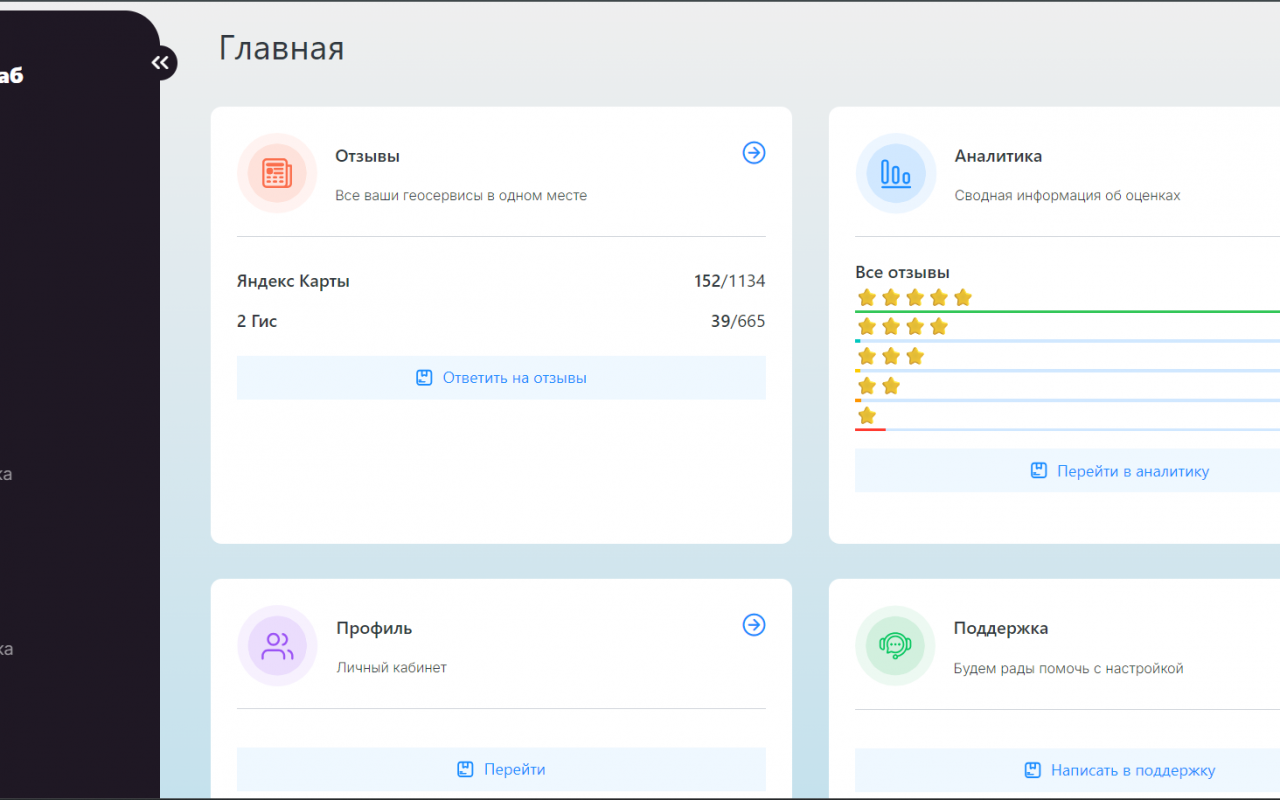Click the five-star rating bar
Screen dimensions: 1280x800
1067,311
